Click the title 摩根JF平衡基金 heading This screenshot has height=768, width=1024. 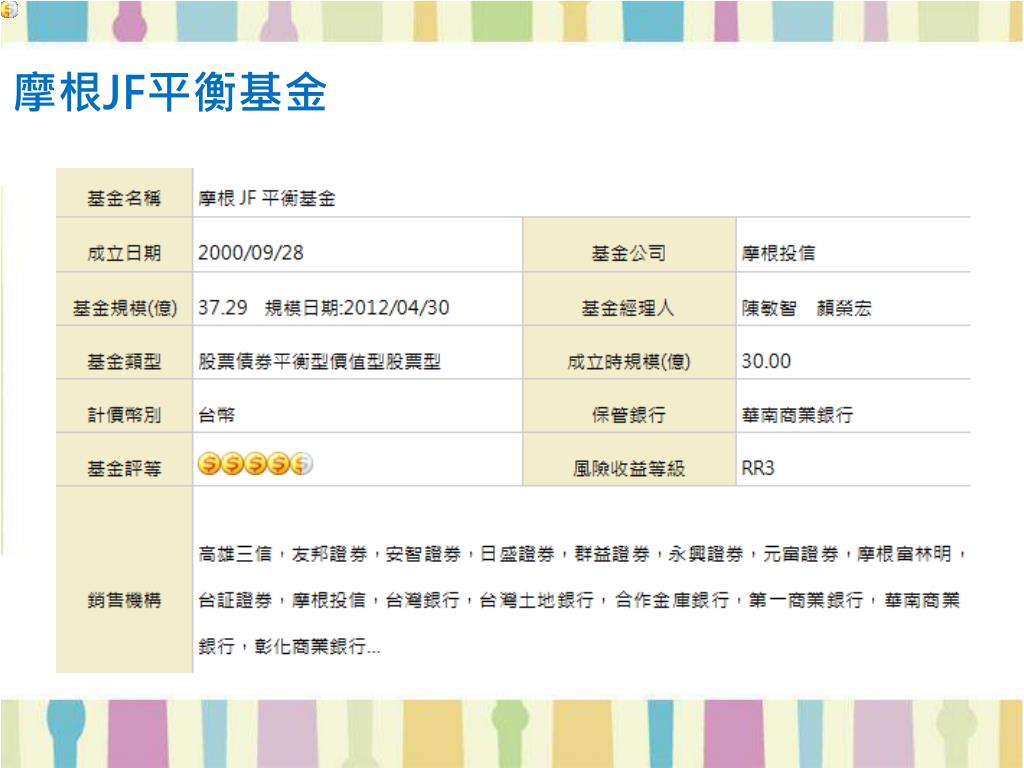click(170, 92)
